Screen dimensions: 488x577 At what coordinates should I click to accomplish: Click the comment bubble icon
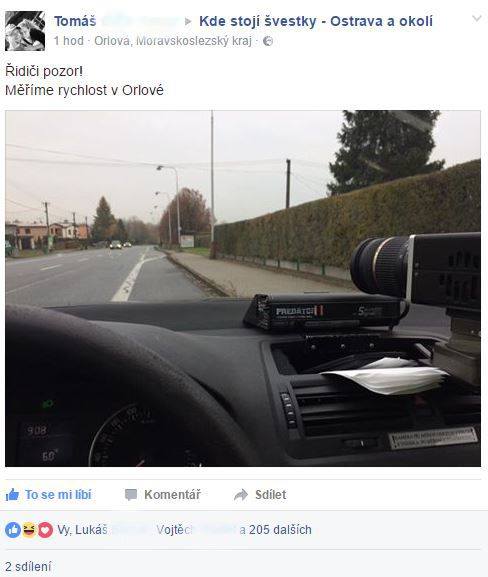(131, 495)
